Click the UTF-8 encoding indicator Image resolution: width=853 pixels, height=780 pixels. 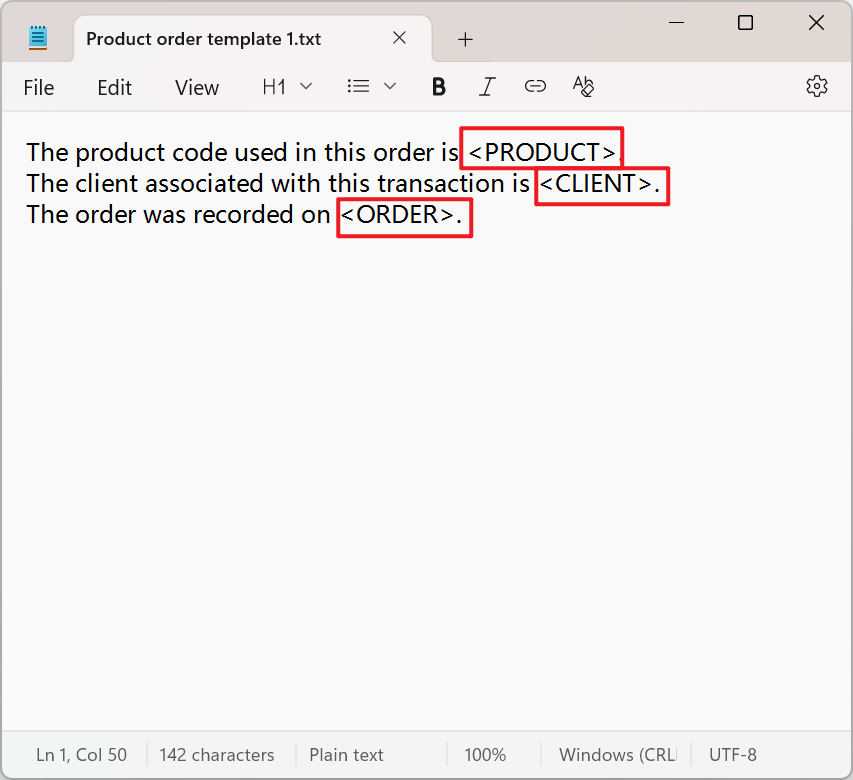(732, 754)
